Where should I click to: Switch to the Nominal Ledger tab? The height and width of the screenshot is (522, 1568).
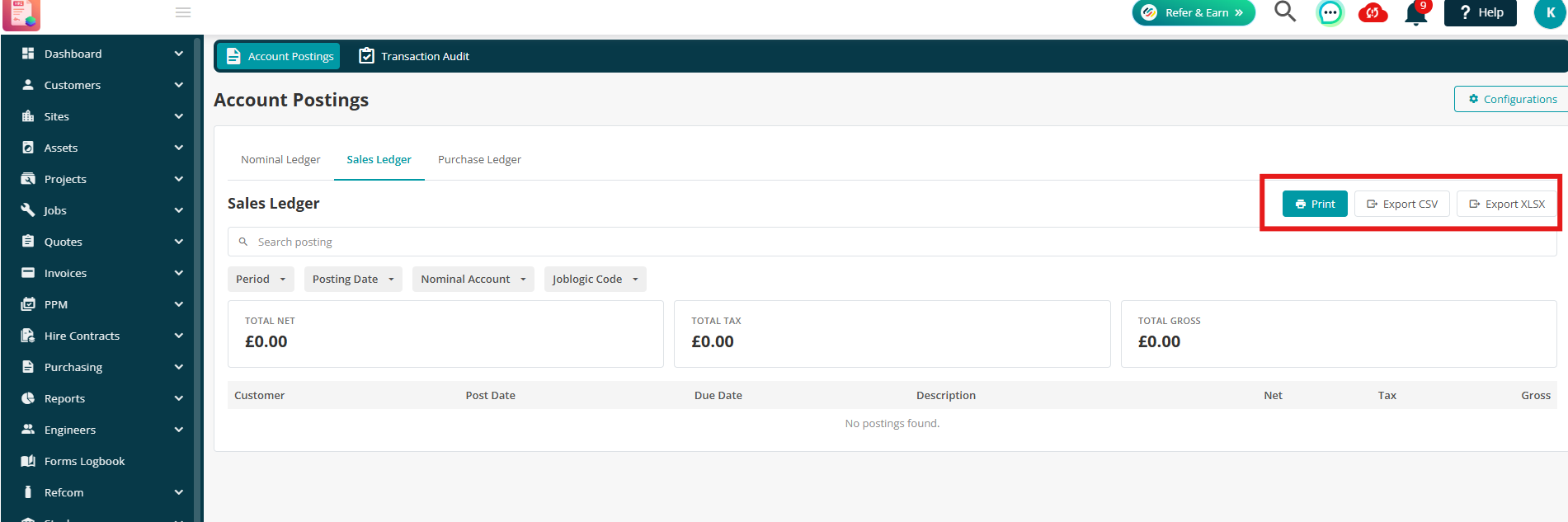[x=280, y=159]
